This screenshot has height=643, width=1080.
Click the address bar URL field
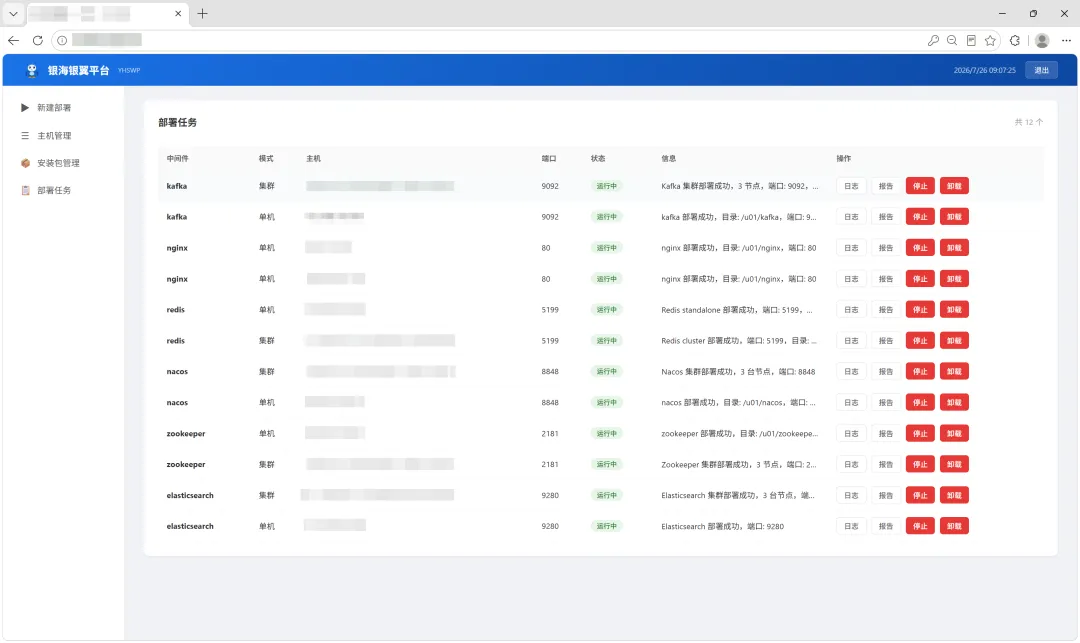click(482, 41)
